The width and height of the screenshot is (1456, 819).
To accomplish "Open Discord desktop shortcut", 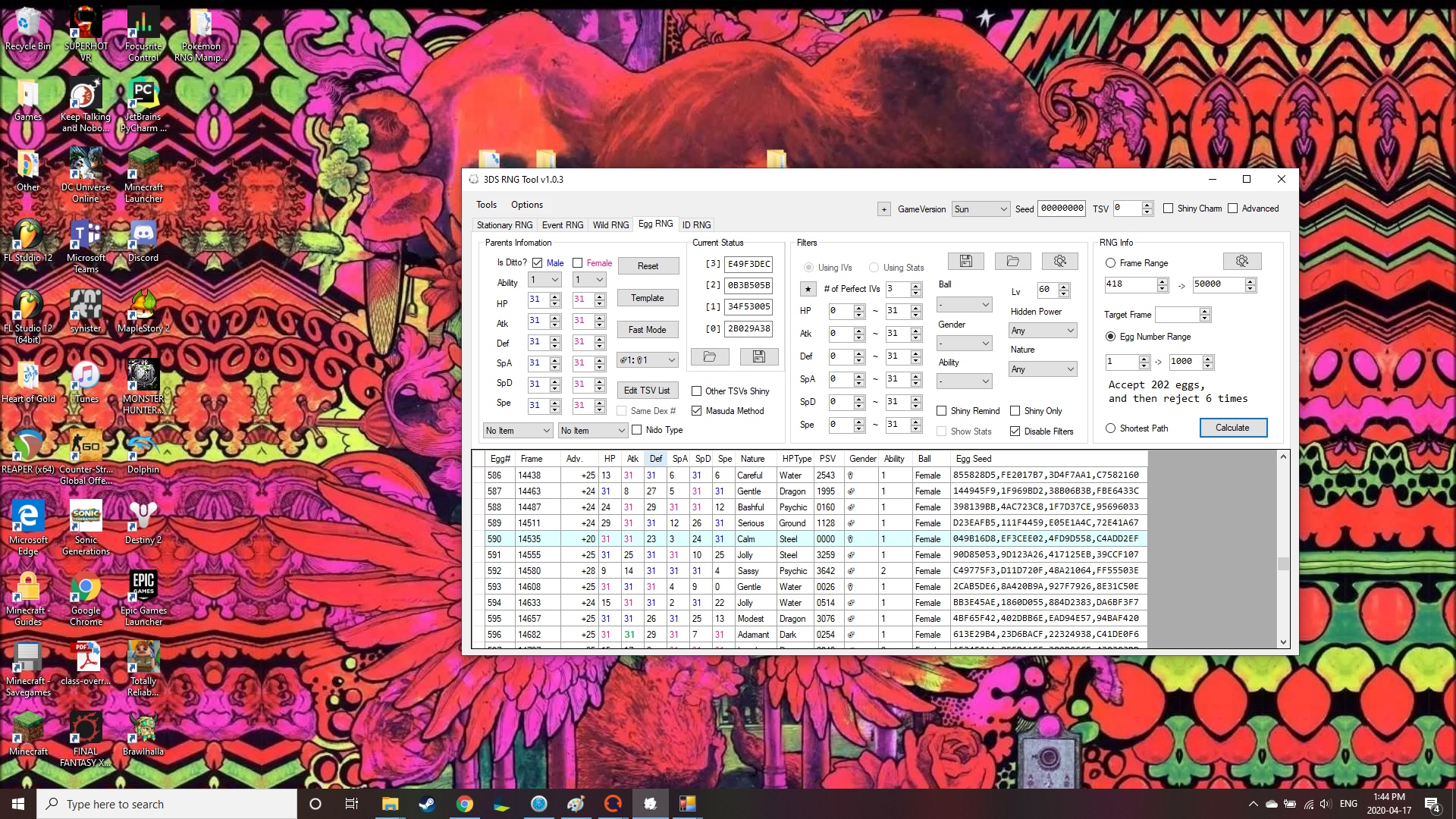I will [x=143, y=242].
